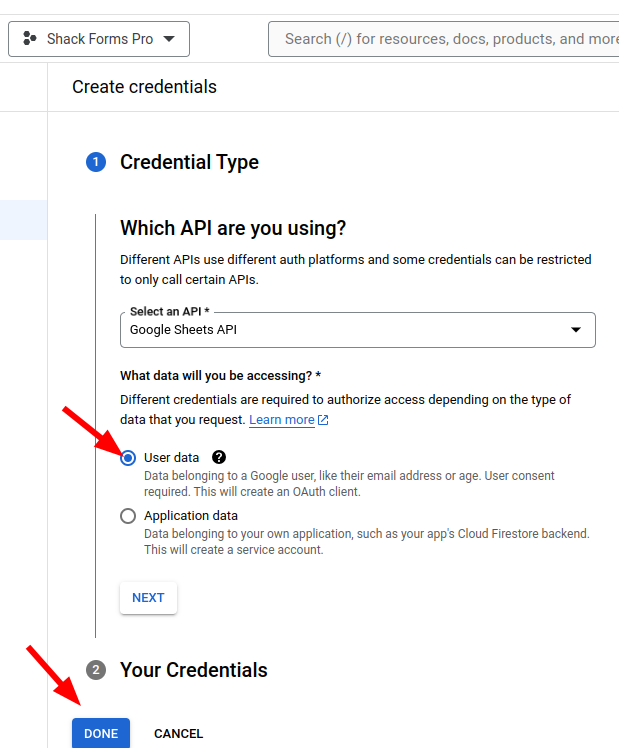Click the external link icon after Learn more

pos(323,420)
